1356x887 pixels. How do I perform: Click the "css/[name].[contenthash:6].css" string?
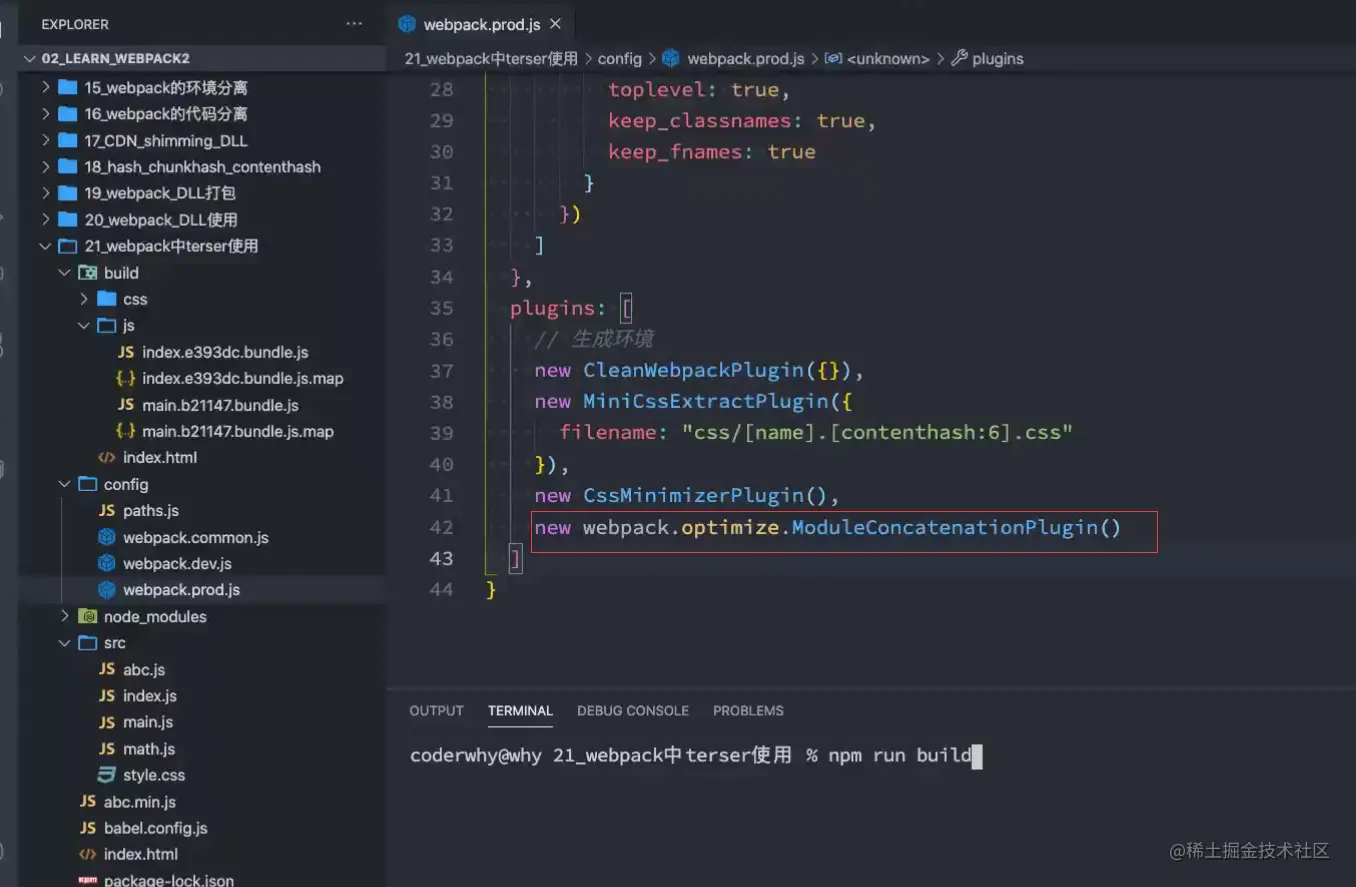[877, 433]
